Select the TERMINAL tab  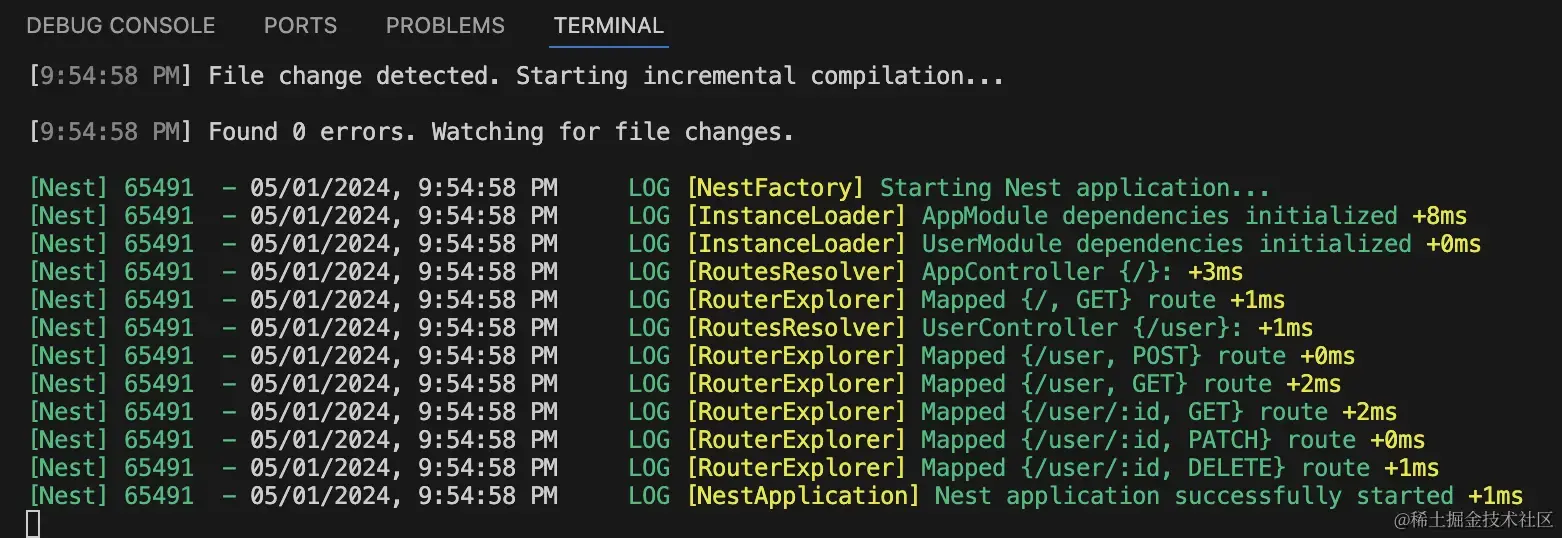609,26
